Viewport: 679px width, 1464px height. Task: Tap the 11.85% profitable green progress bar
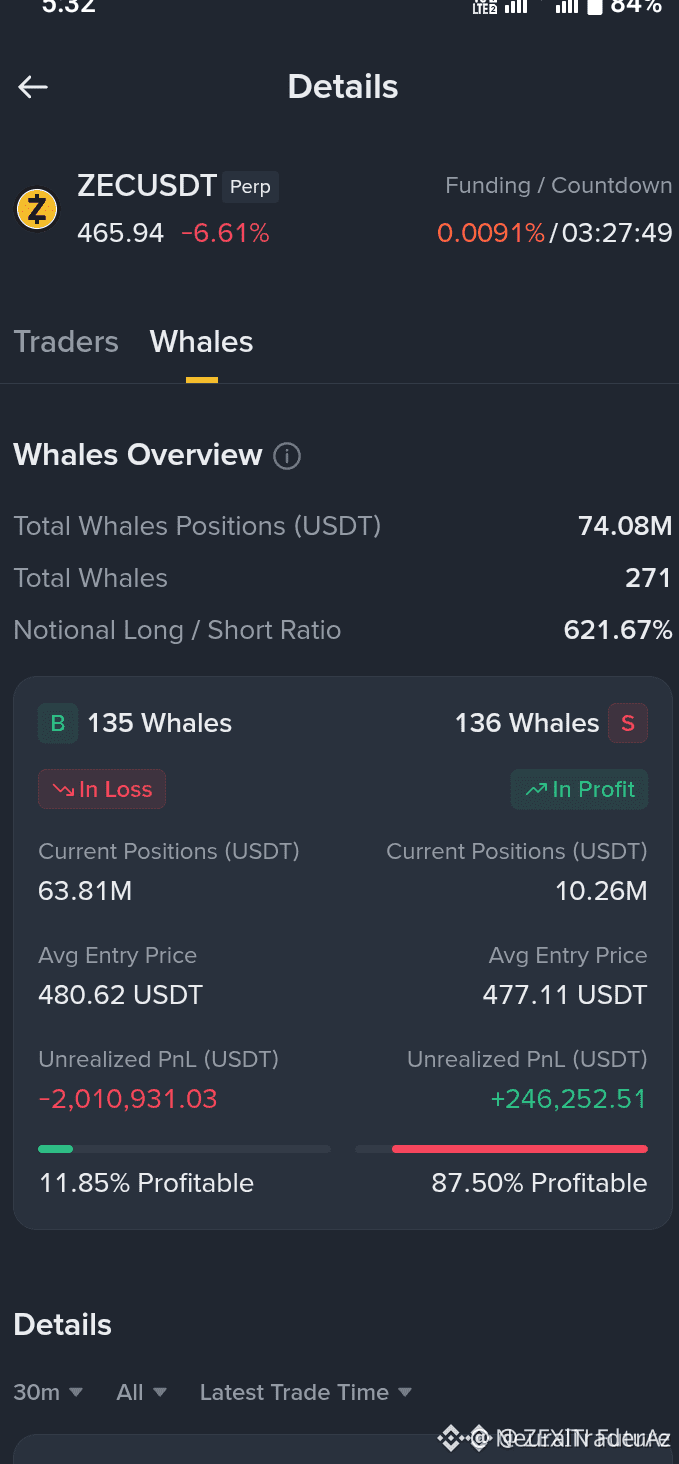tap(184, 1149)
